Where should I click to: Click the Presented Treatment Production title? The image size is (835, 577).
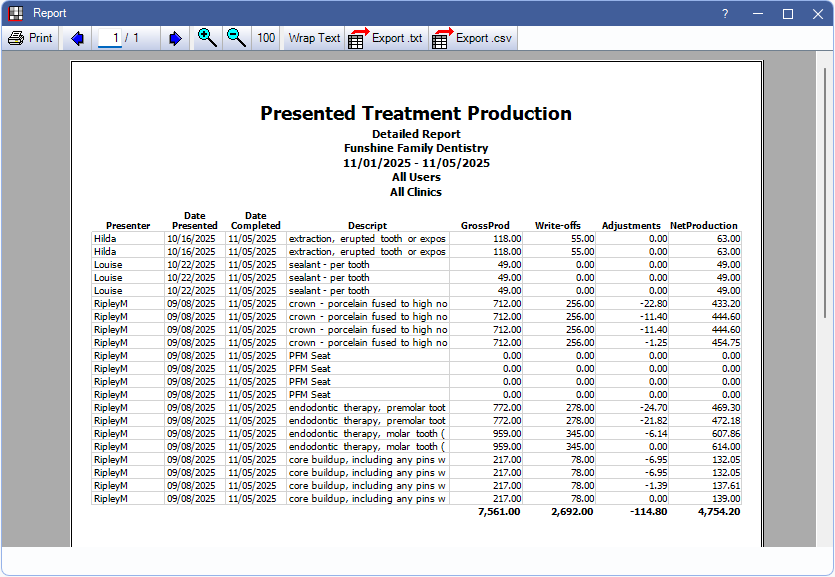pos(416,113)
